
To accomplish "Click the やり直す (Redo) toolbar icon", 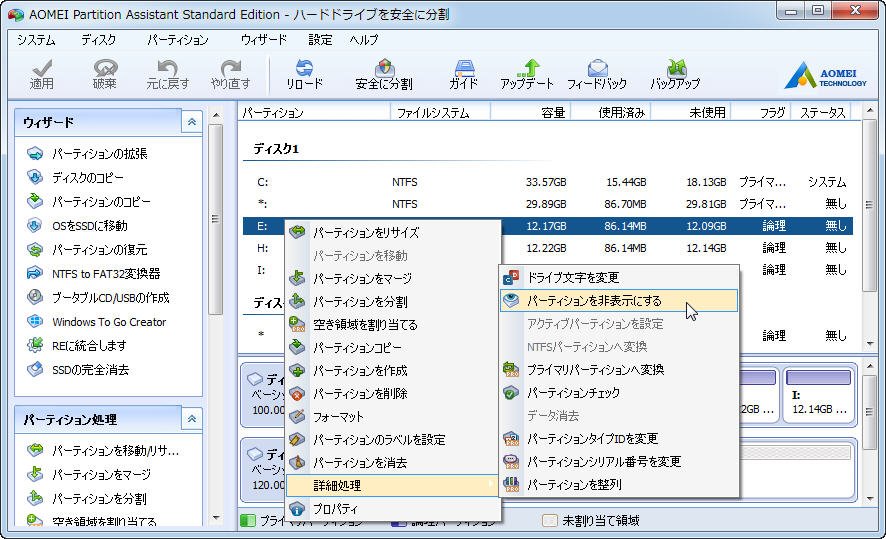I will click(231, 75).
